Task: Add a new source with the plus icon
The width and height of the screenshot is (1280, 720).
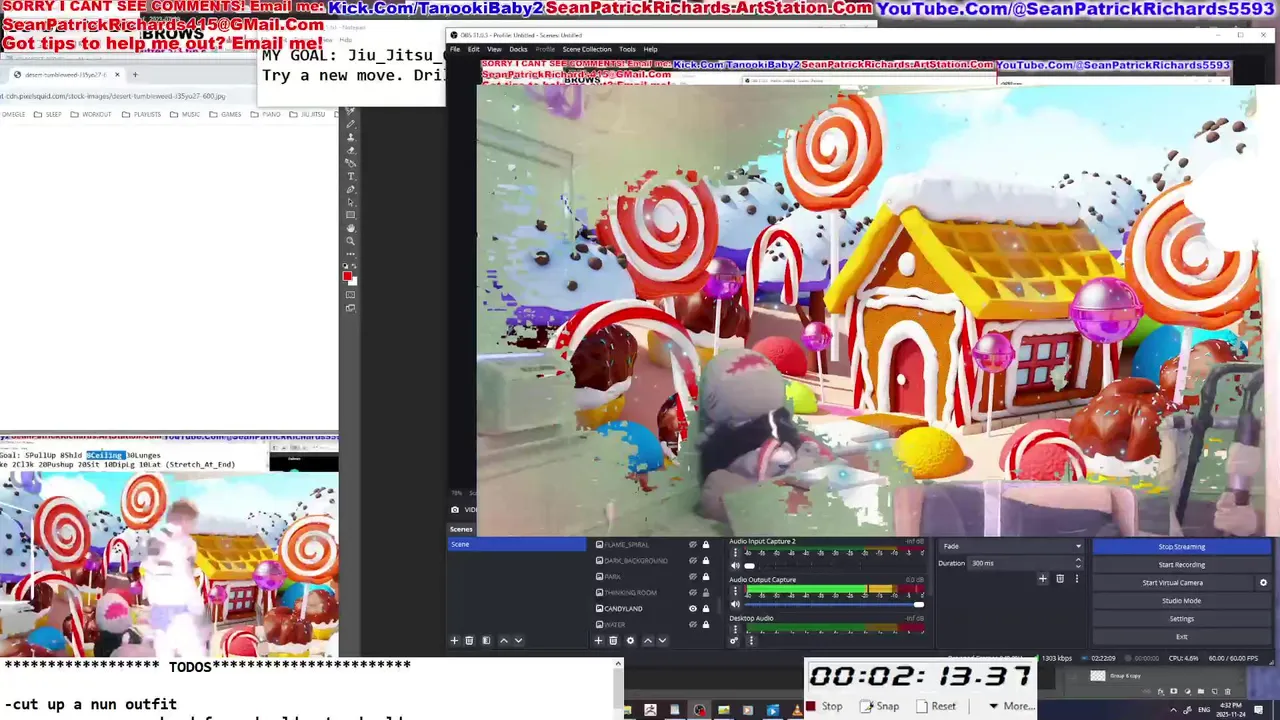Action: 598,641
